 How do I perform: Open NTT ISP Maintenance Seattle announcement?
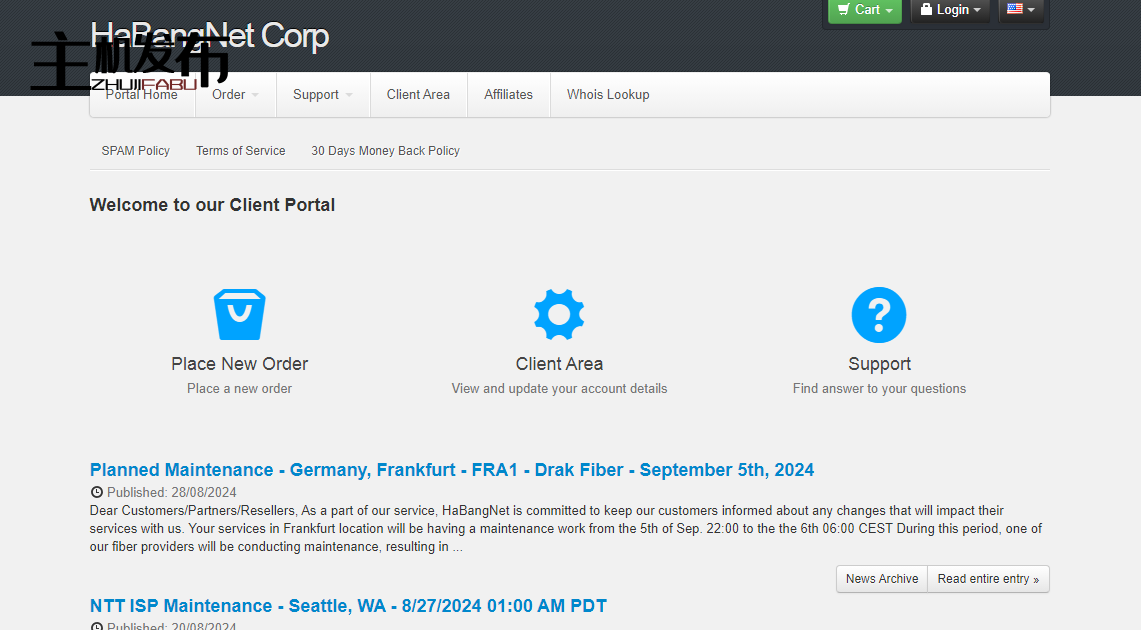click(348, 606)
